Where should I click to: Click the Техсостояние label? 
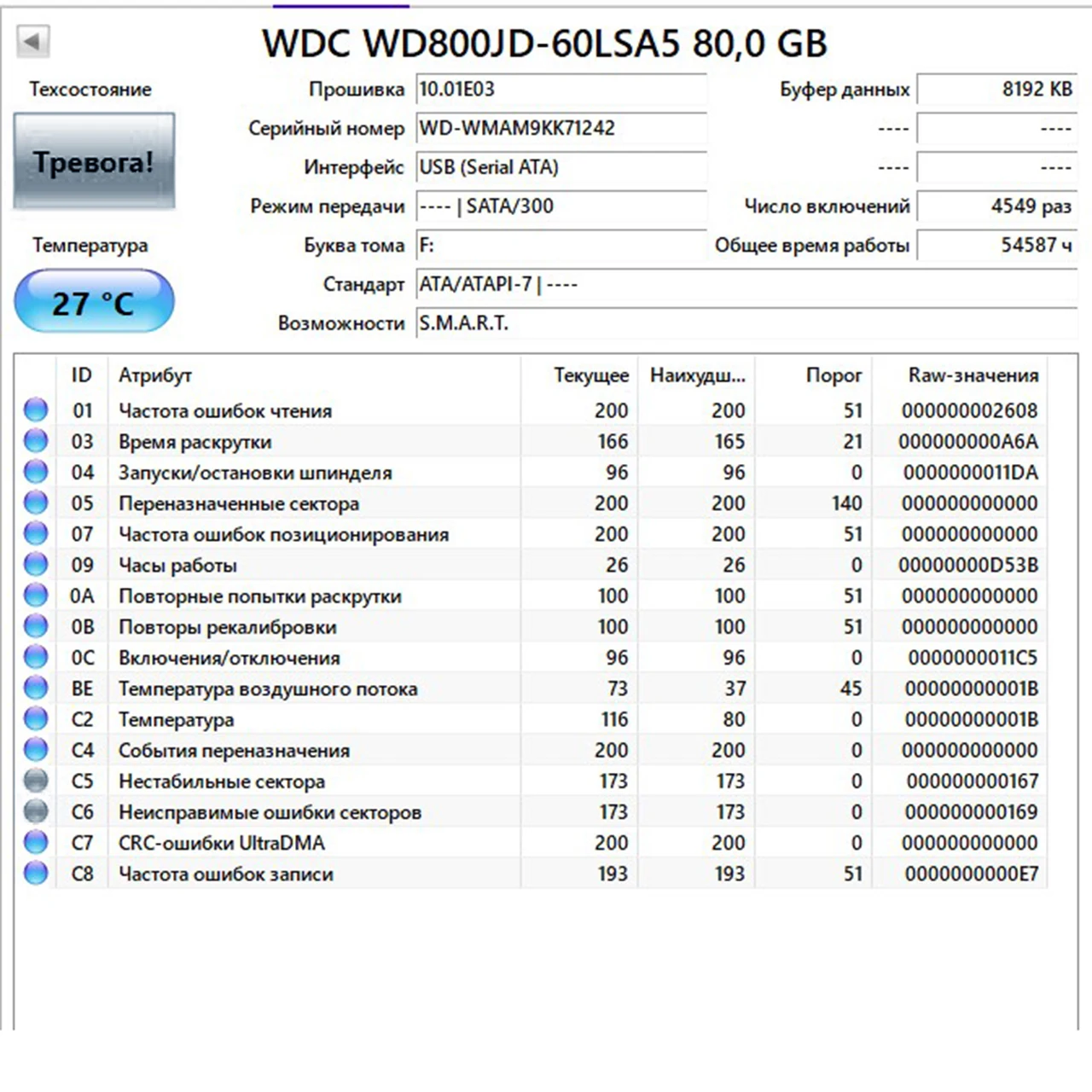[x=90, y=90]
